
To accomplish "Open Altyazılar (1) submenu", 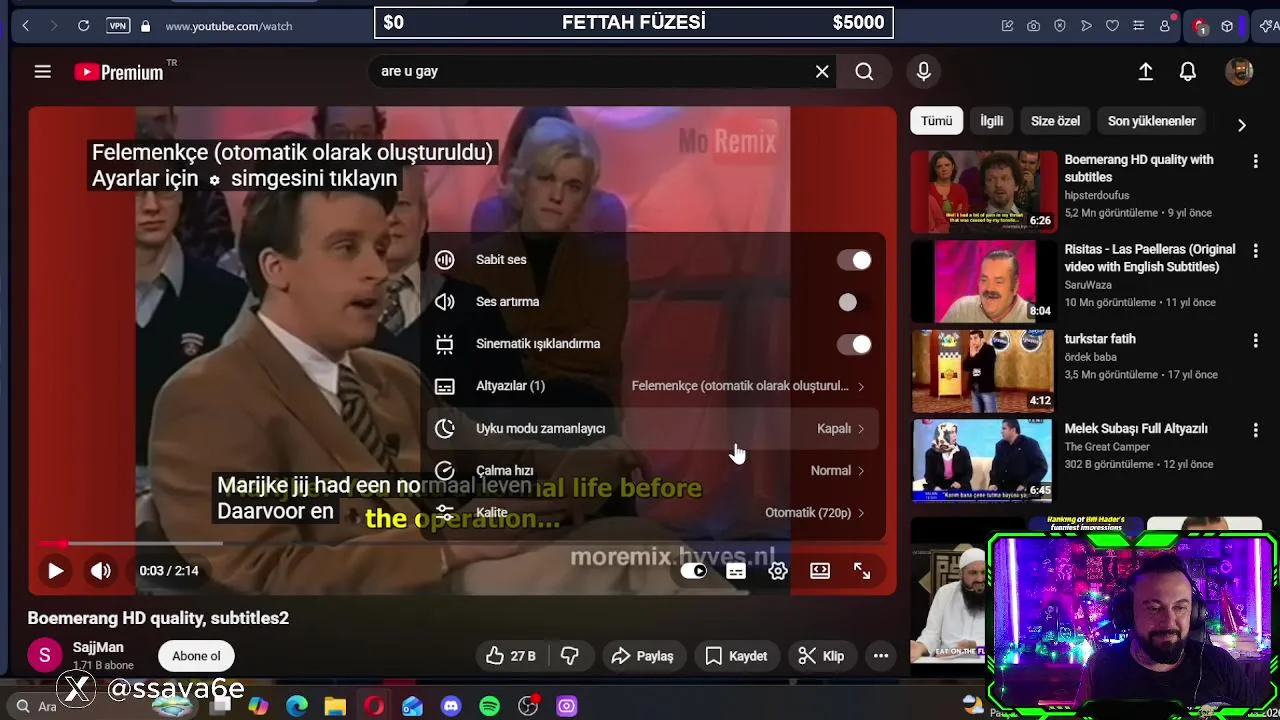I will [x=655, y=386].
